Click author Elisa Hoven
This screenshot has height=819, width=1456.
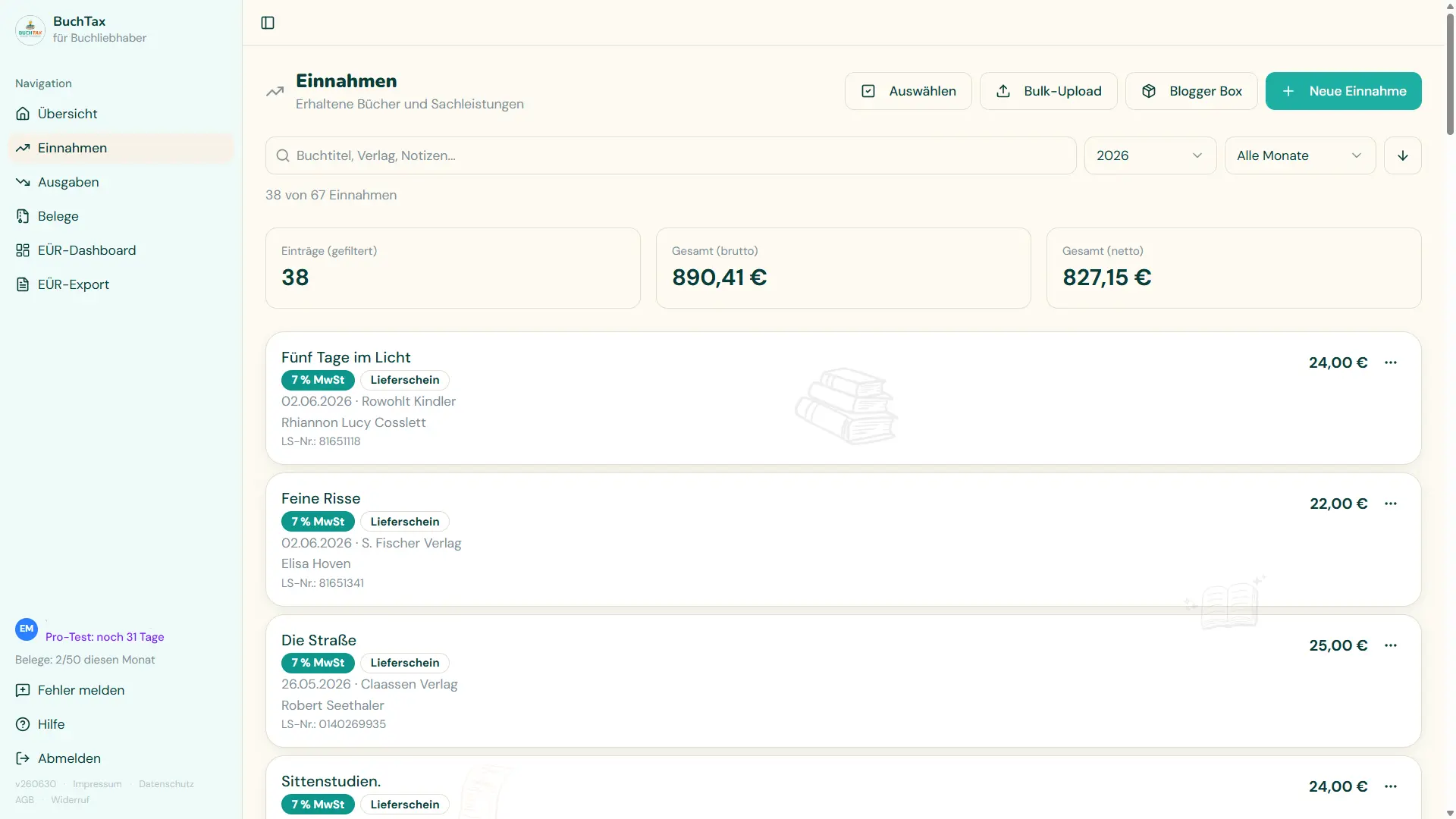[315, 563]
